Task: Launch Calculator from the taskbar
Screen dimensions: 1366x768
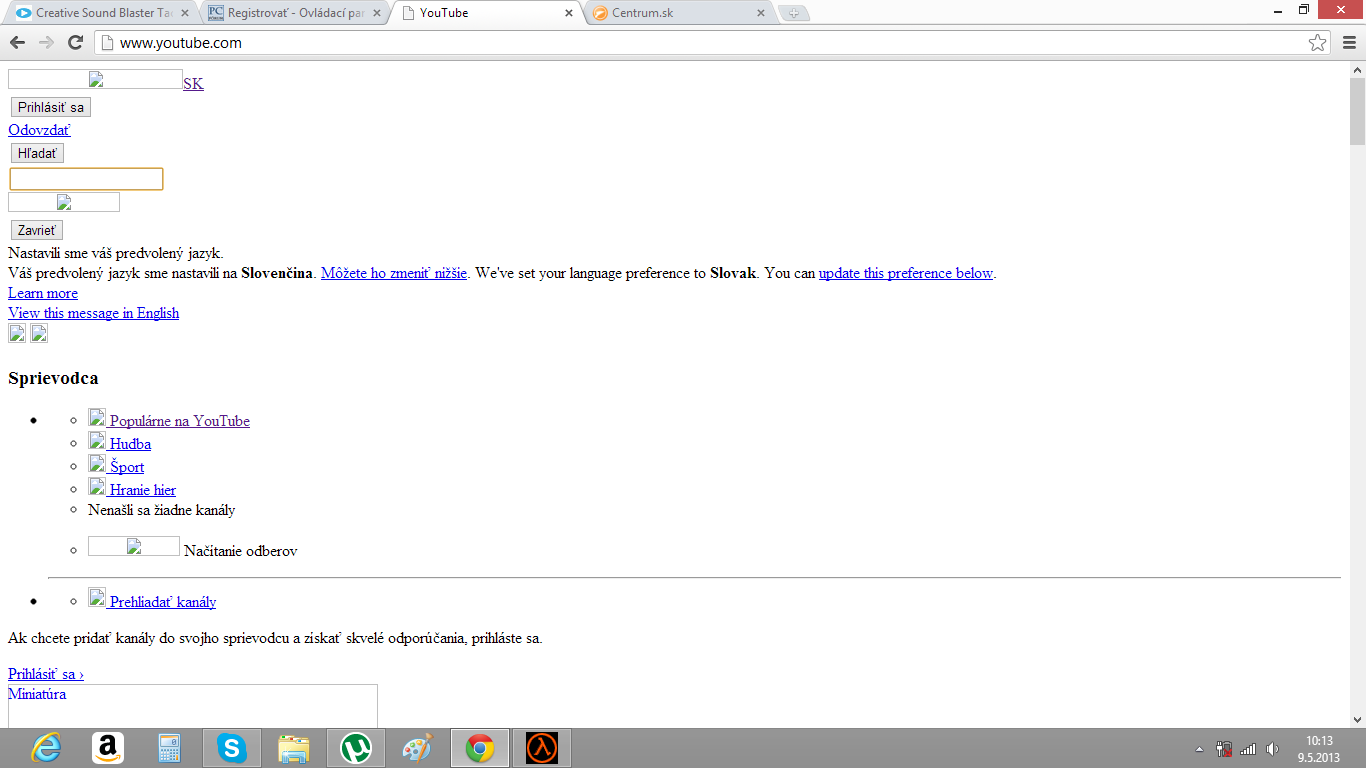Action: pos(170,748)
